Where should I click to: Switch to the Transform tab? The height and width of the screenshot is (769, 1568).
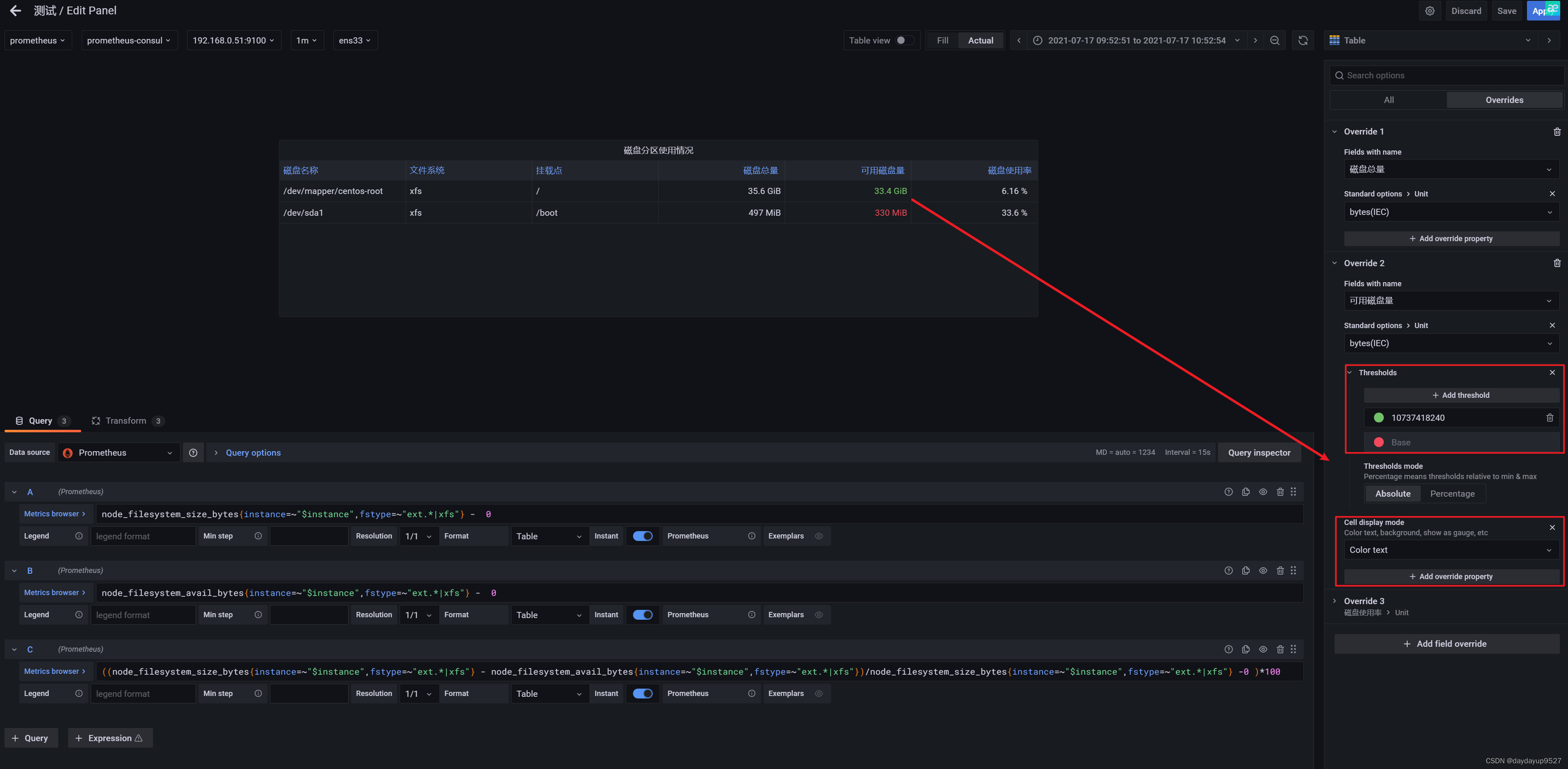[x=128, y=421]
